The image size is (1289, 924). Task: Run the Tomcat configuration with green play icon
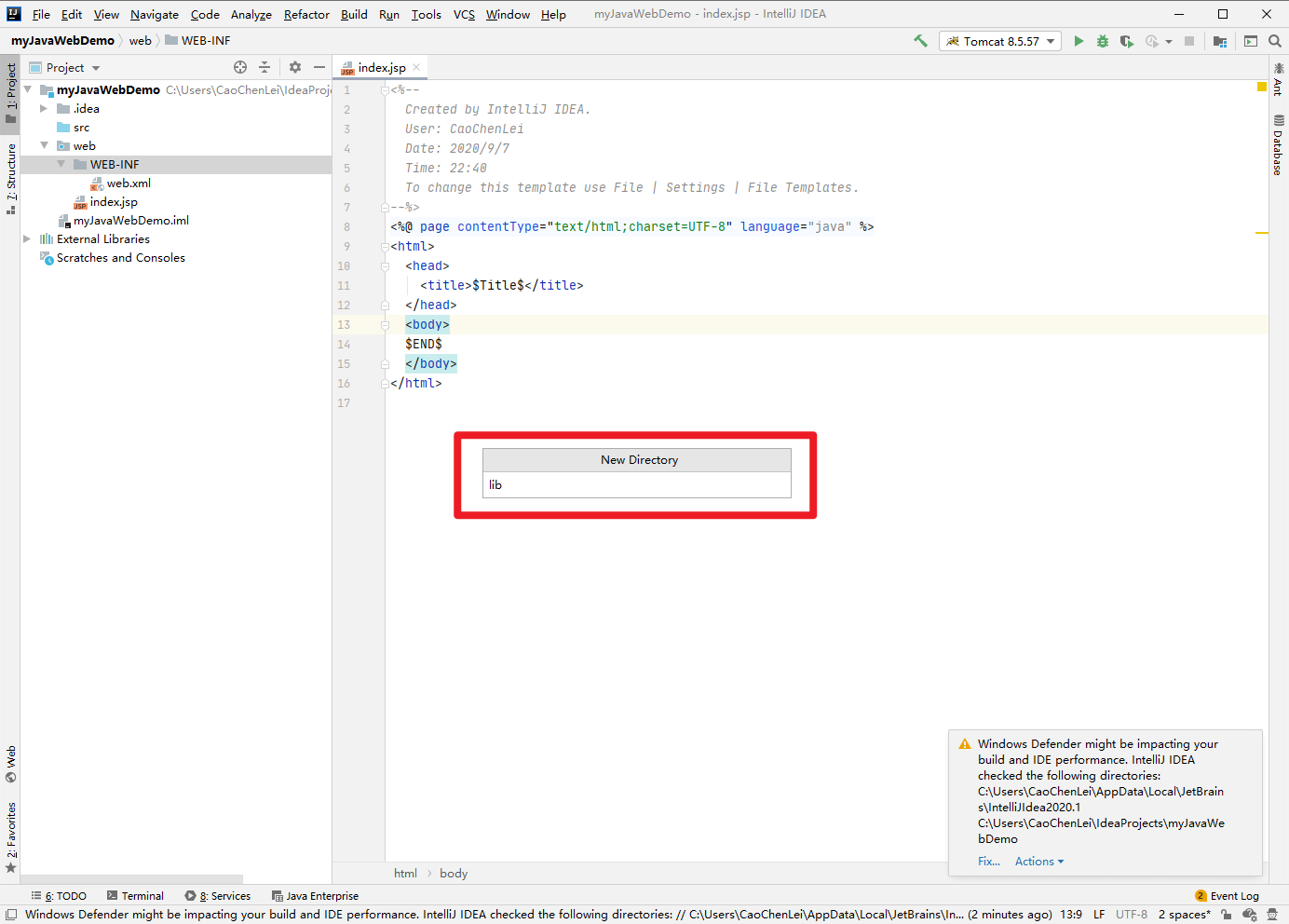pyautogui.click(x=1079, y=41)
